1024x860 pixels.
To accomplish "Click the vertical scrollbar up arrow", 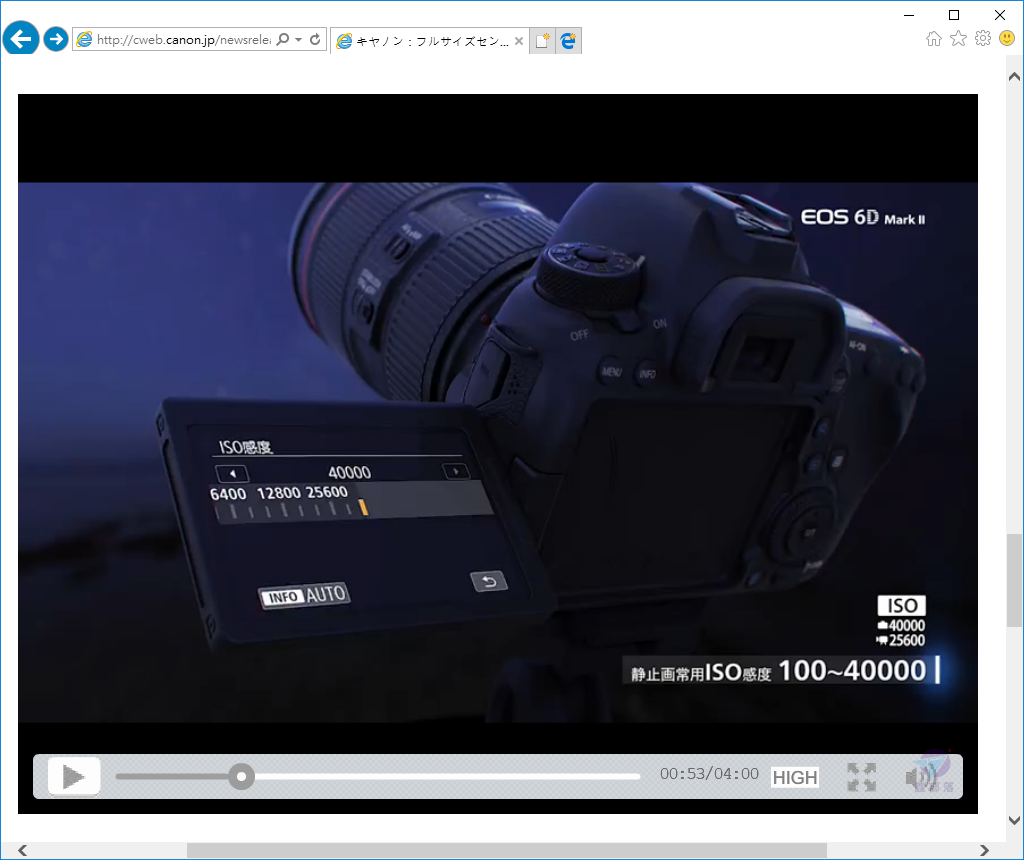I will click(1014, 76).
